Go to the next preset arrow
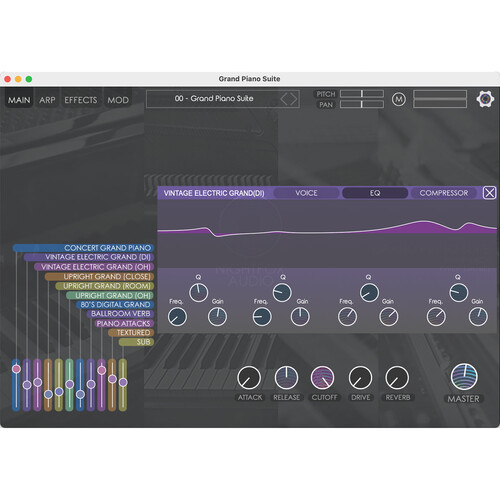500x500 pixels. coord(293,99)
